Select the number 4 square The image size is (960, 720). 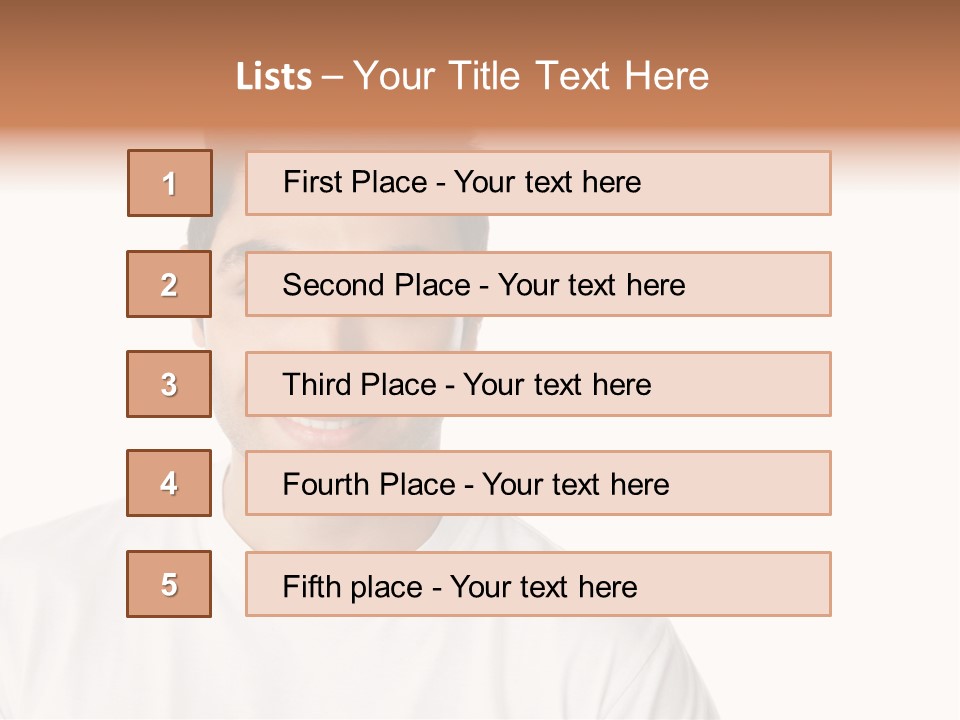click(169, 484)
